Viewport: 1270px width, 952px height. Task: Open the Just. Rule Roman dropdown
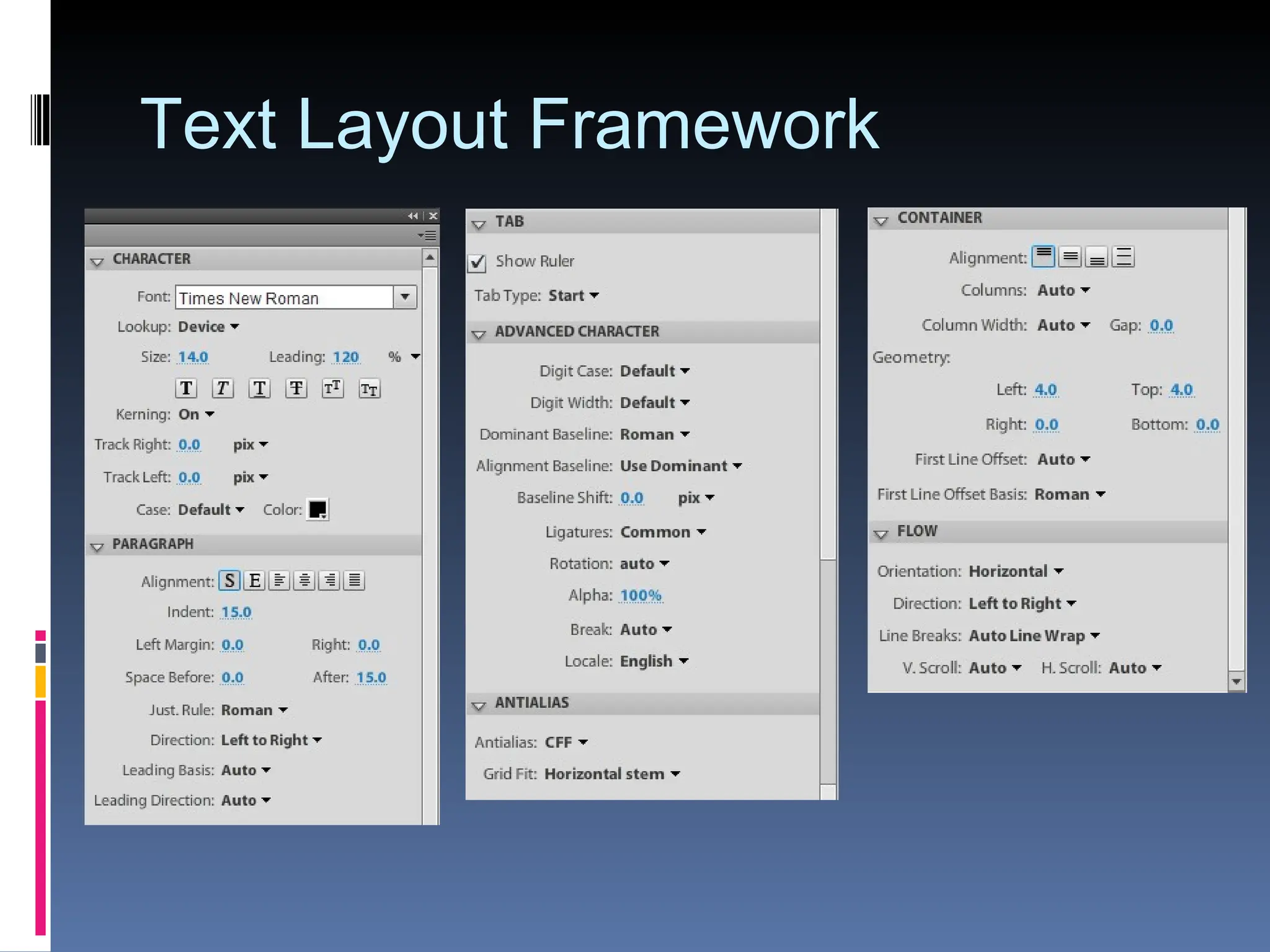254,710
